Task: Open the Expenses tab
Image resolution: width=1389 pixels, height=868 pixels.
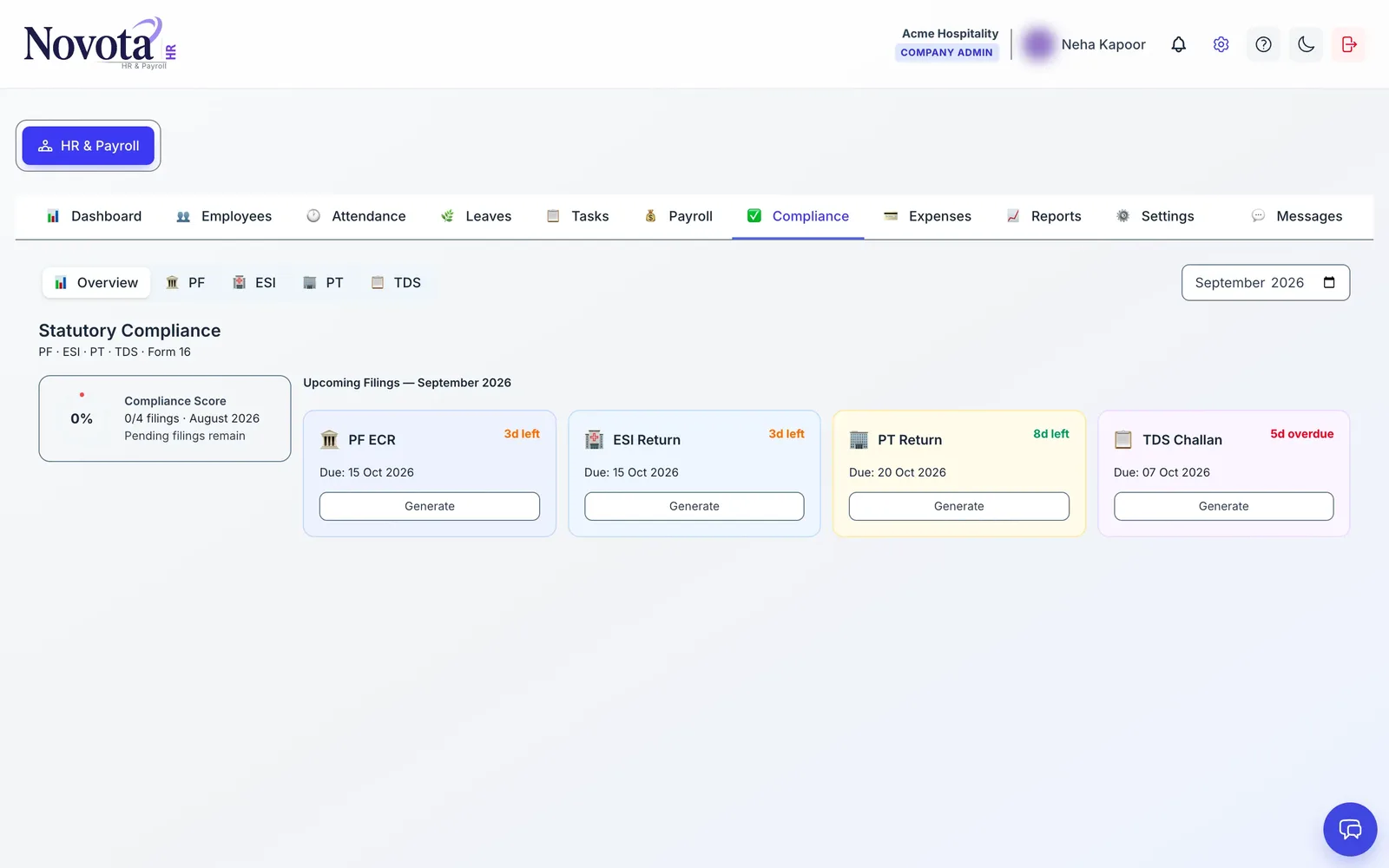Action: (x=927, y=216)
